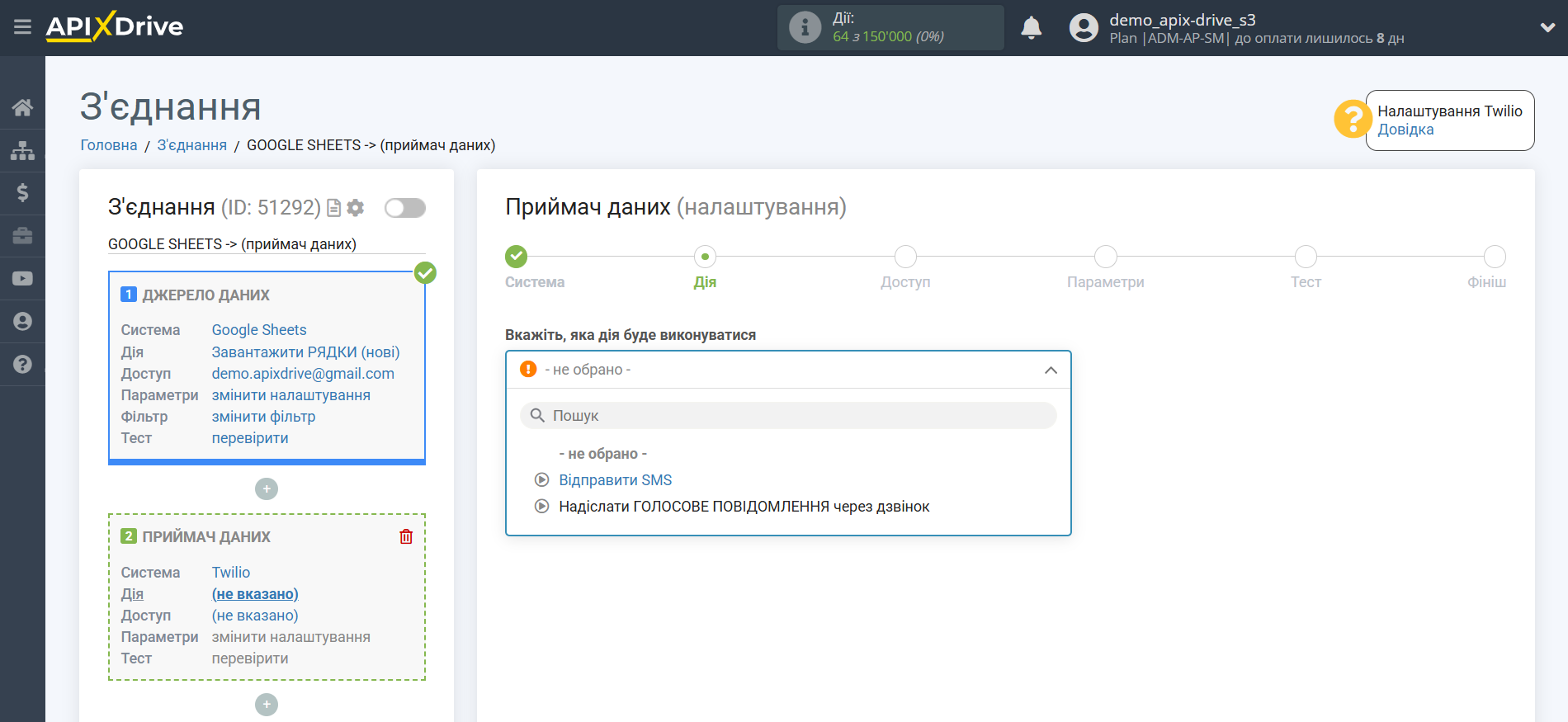1568x722 pixels.
Task: Click the ApiX-Drive logo
Action: (115, 26)
